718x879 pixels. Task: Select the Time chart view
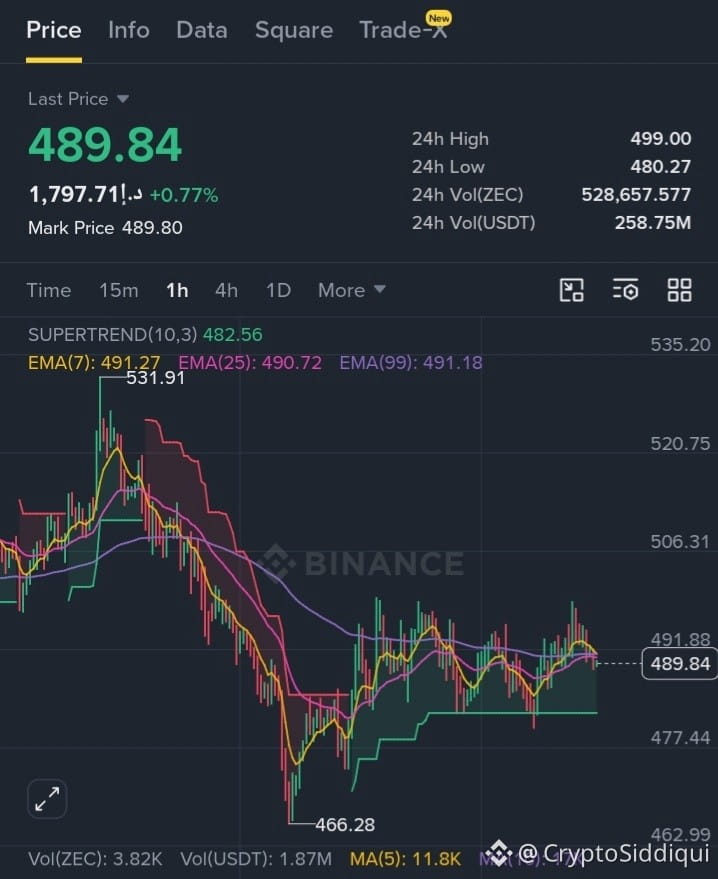[49, 290]
